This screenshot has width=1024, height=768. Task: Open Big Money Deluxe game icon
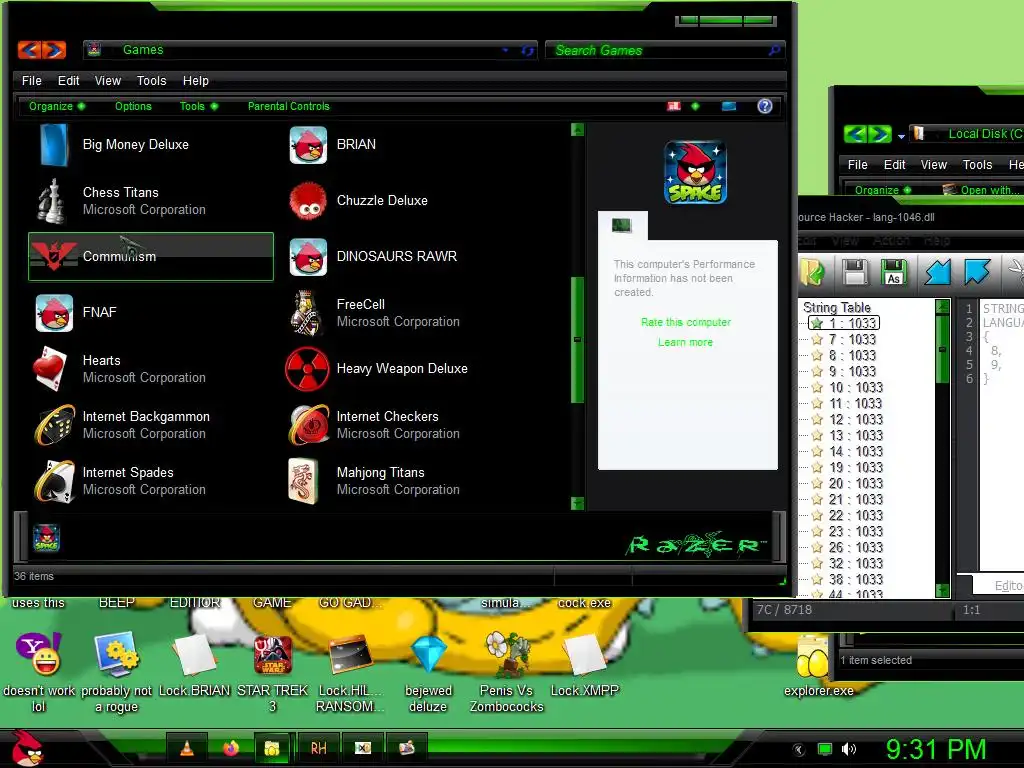point(54,144)
